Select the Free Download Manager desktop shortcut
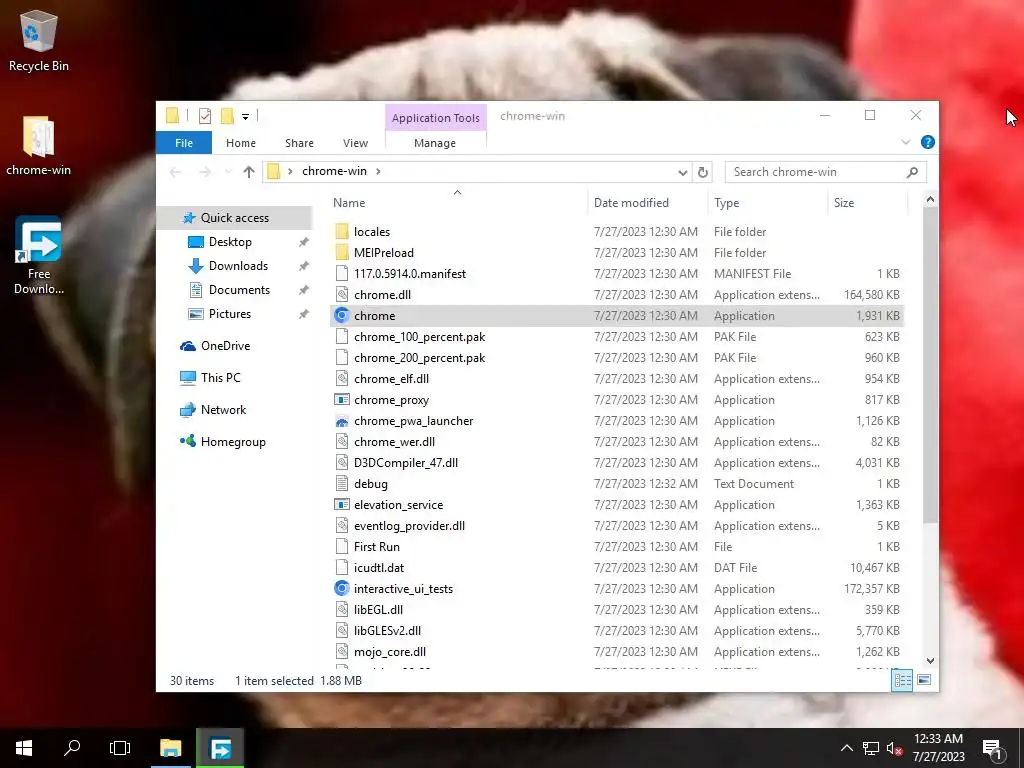1024x768 pixels. click(39, 255)
